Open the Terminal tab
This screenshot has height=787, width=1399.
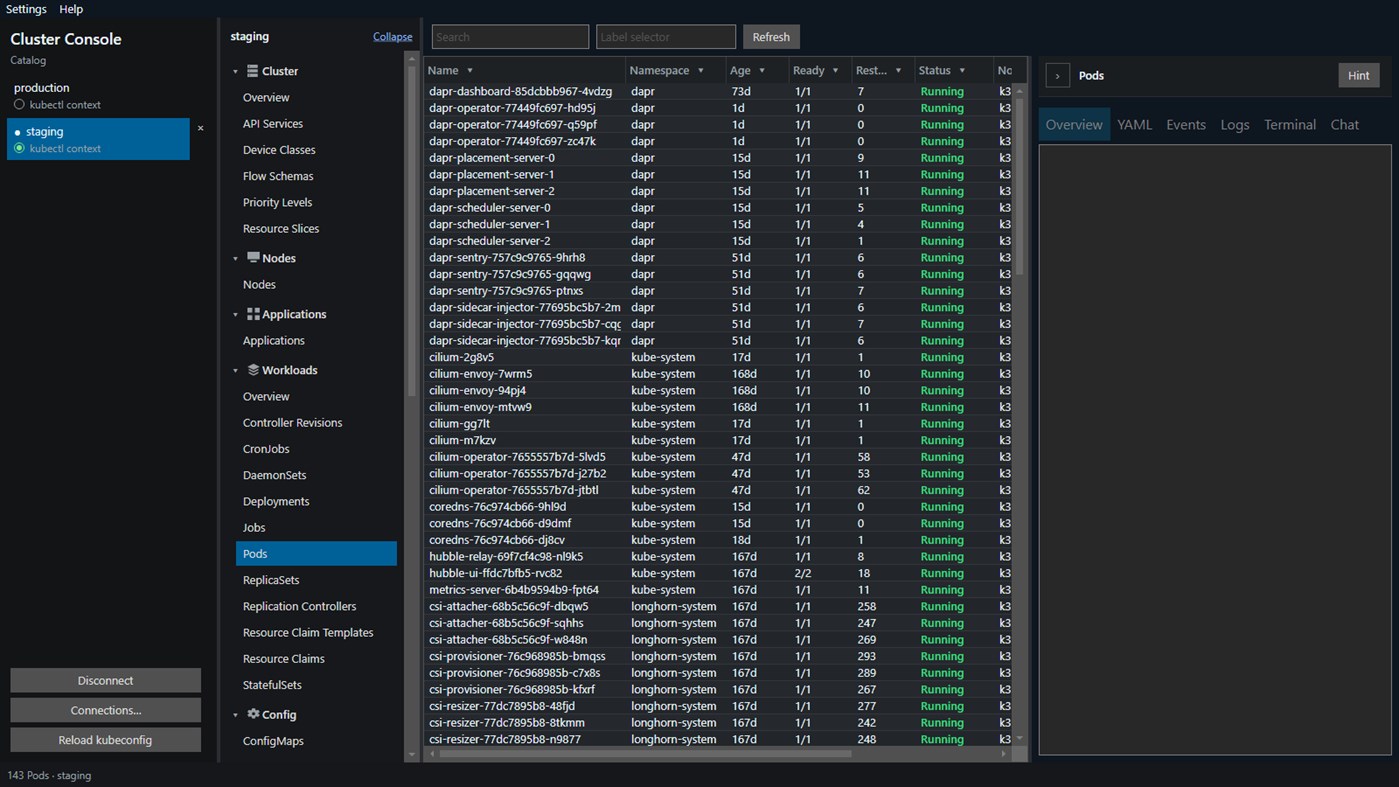pyautogui.click(x=1290, y=125)
